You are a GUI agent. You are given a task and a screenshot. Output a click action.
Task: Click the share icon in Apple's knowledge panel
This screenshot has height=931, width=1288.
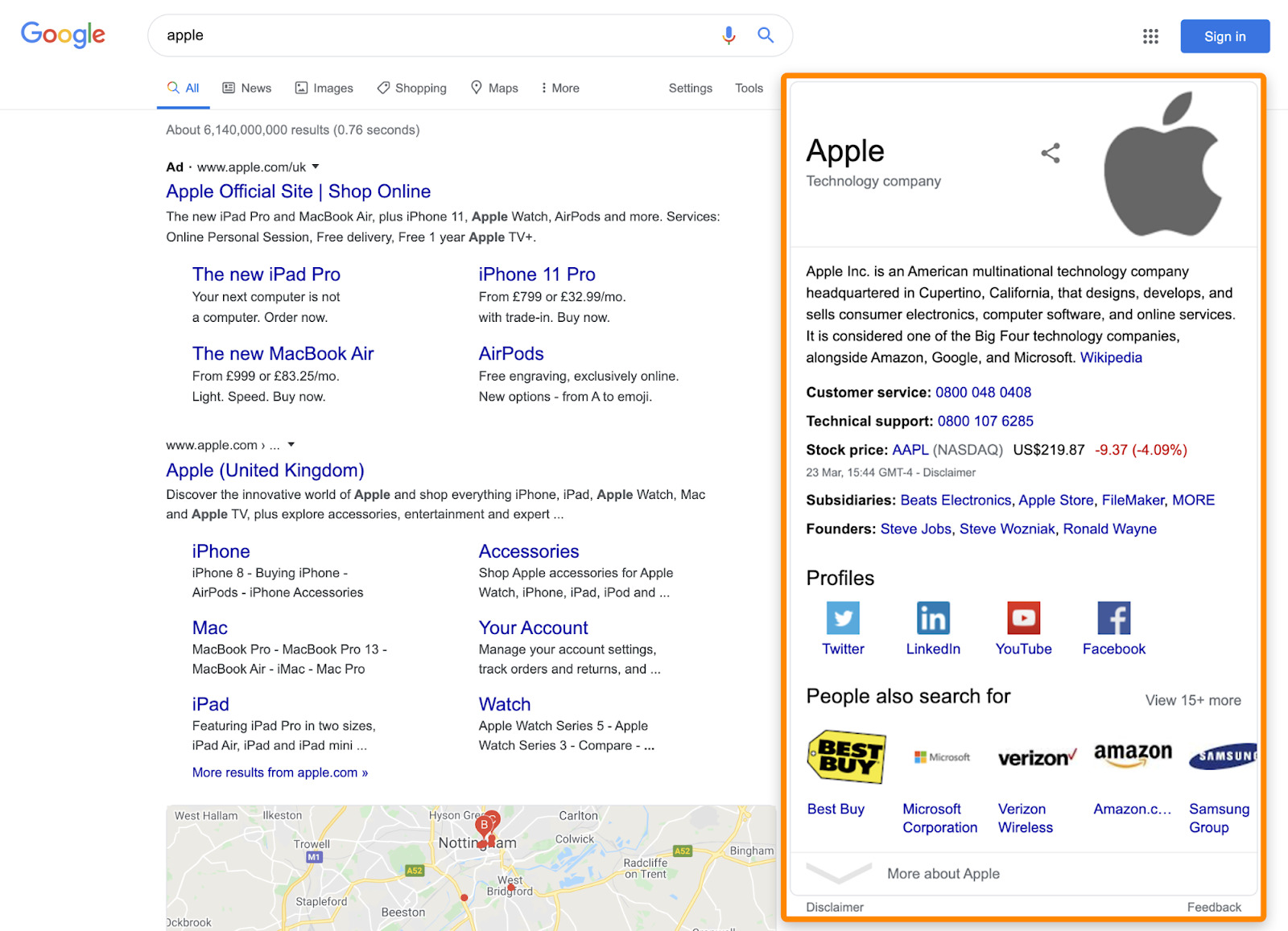(x=1051, y=152)
